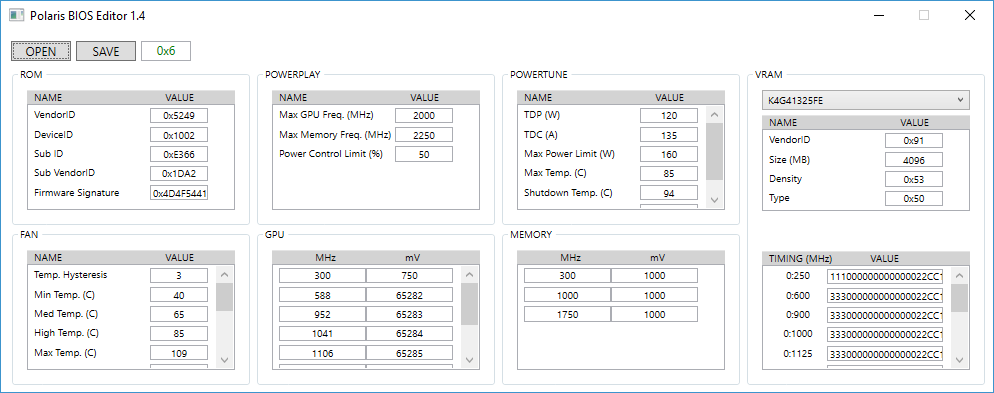Select the 0x6 checksum field
Image resolution: width=994 pixels, height=393 pixels.
tap(166, 51)
